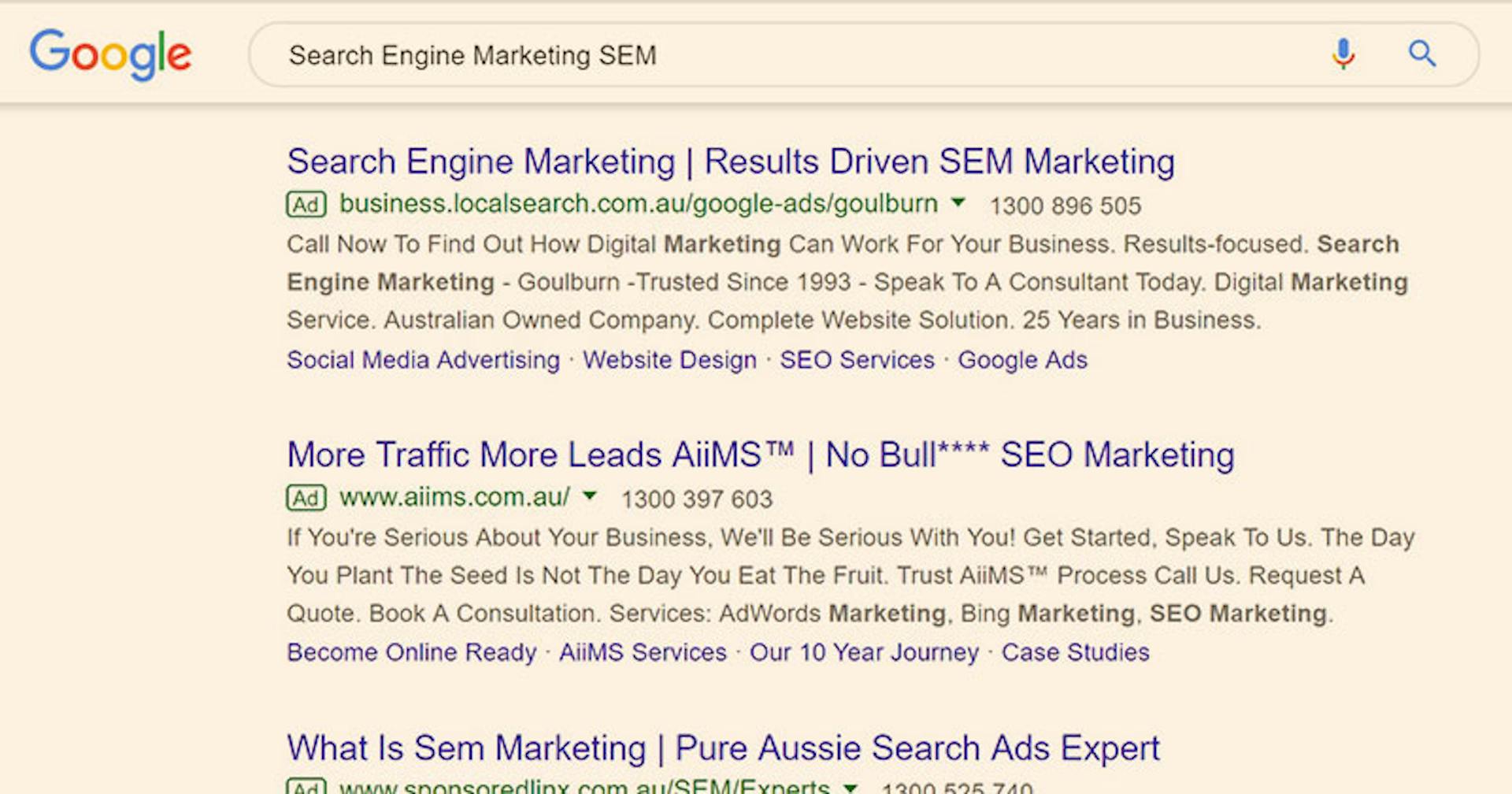Start voice search with microphone icon
Screen dimensions: 1512x794
1343,54
